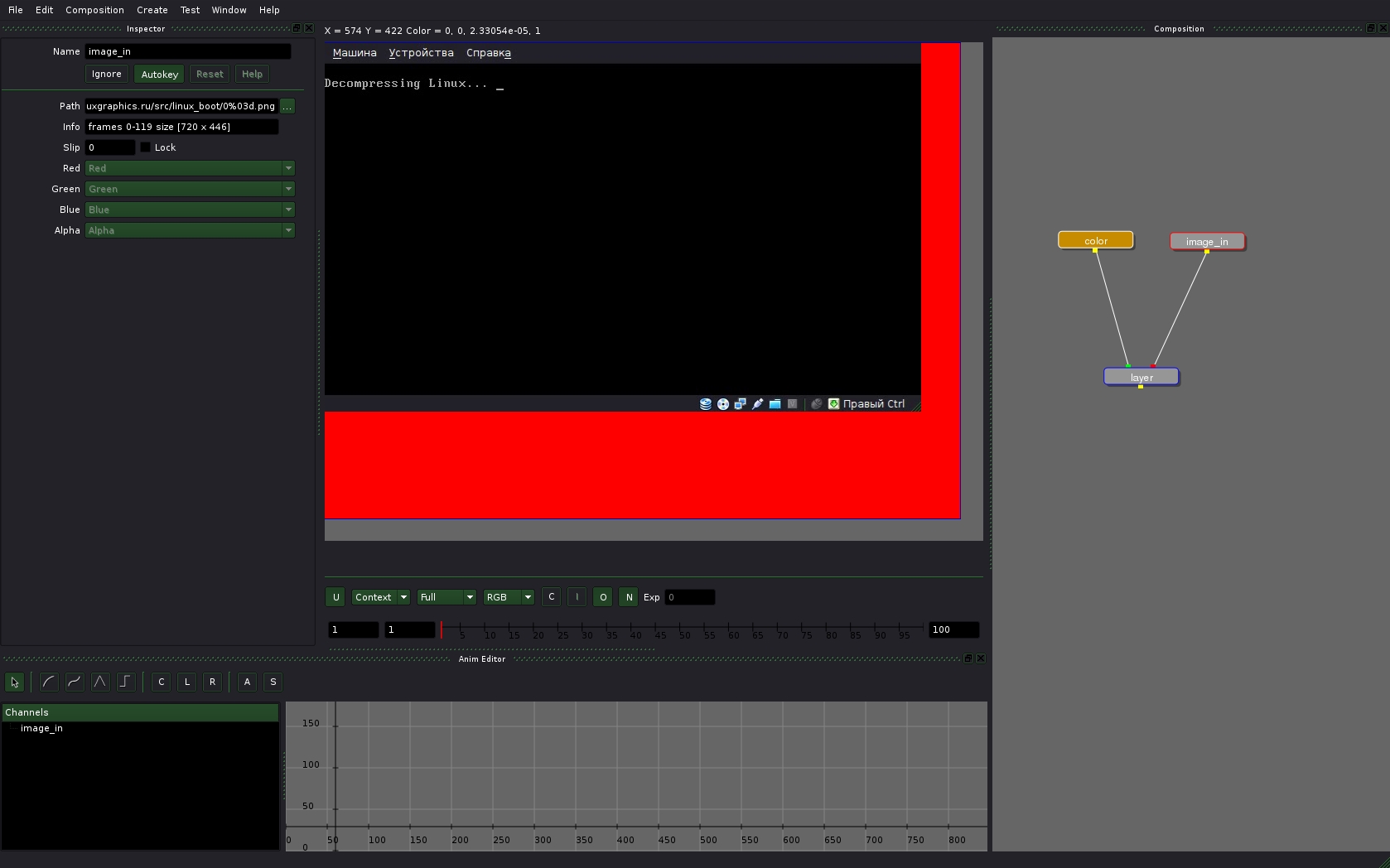
Task: Click the Name input field
Action: (x=188, y=51)
